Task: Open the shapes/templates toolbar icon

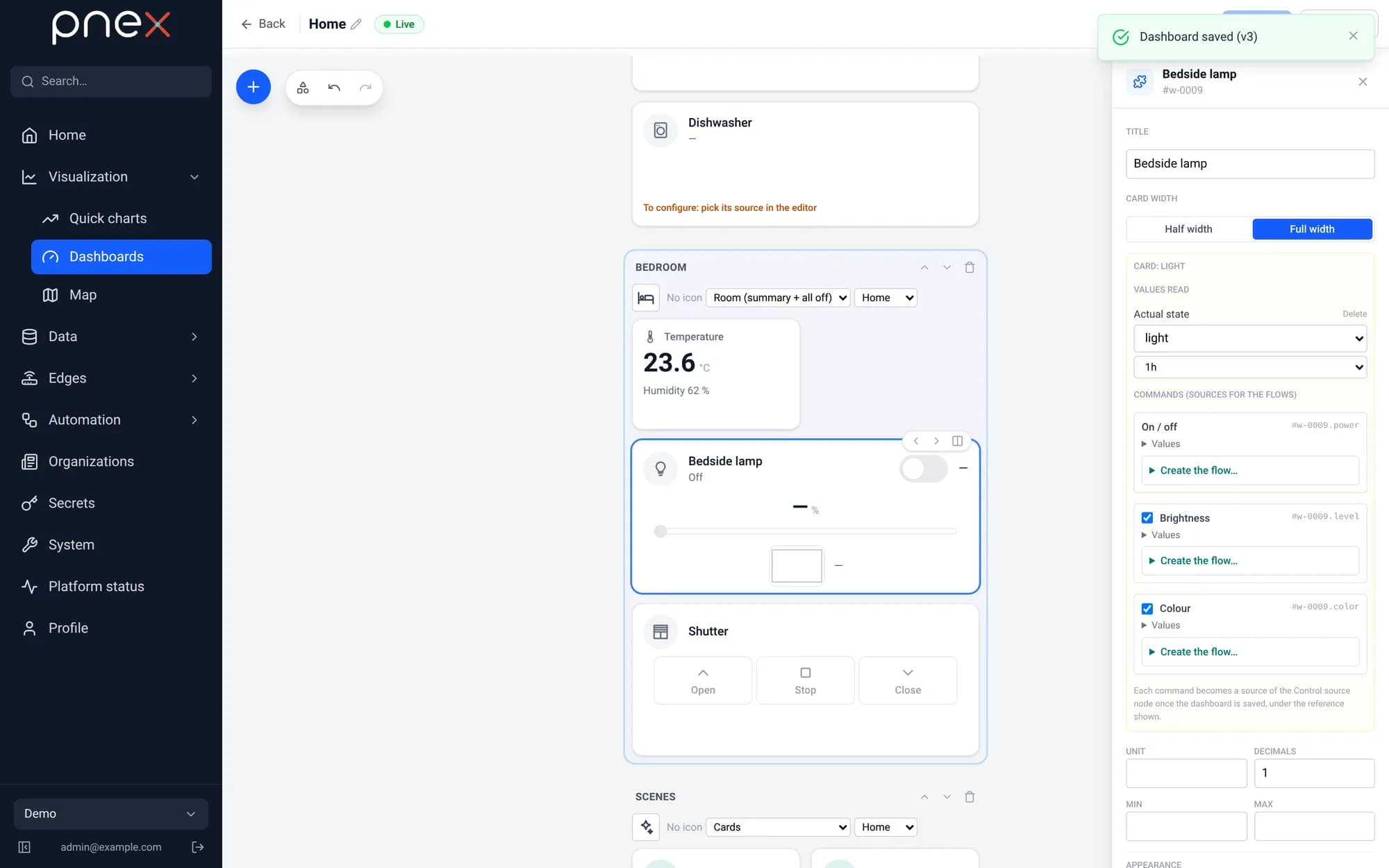Action: pyautogui.click(x=303, y=87)
